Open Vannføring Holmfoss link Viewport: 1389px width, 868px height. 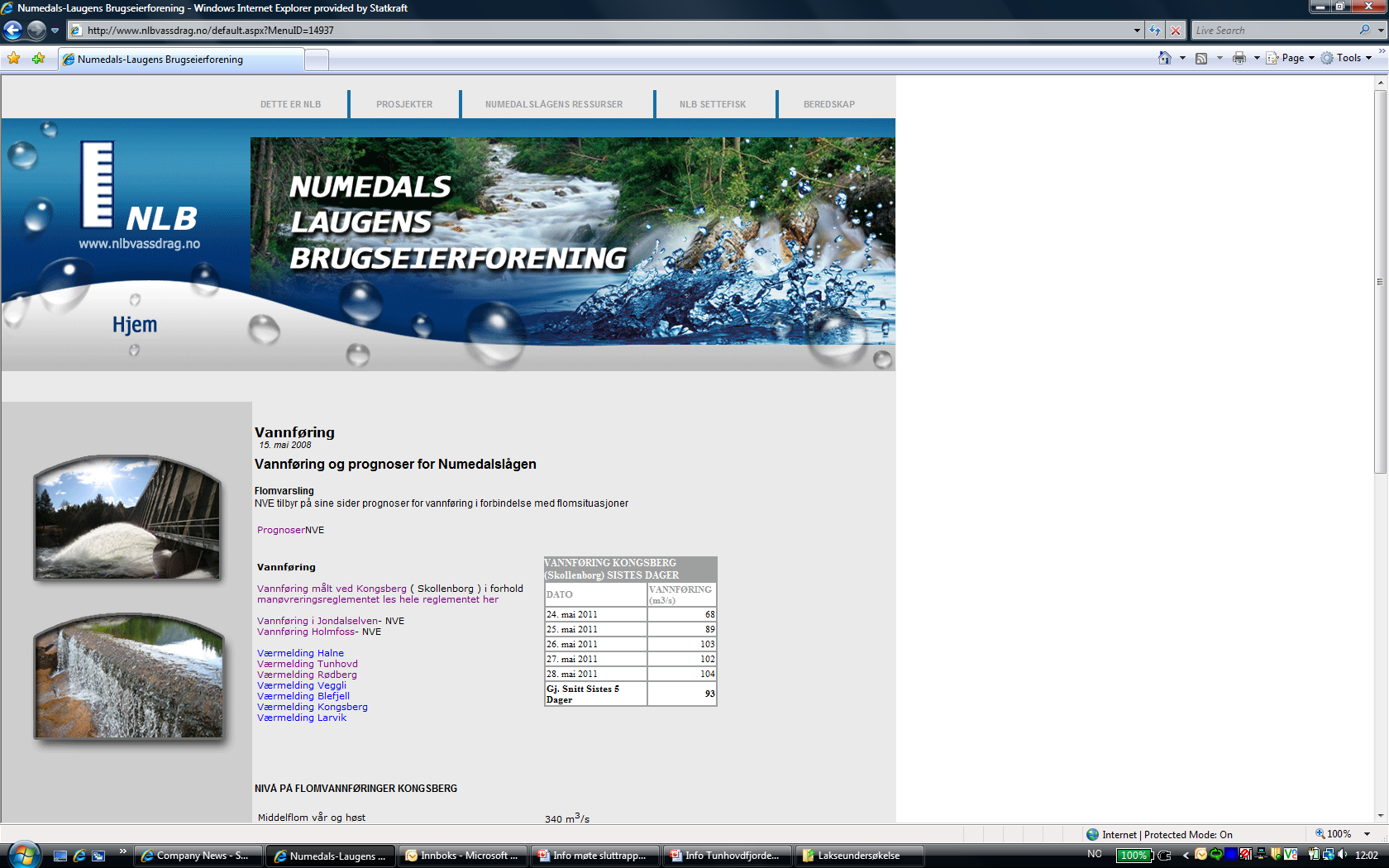tap(306, 632)
